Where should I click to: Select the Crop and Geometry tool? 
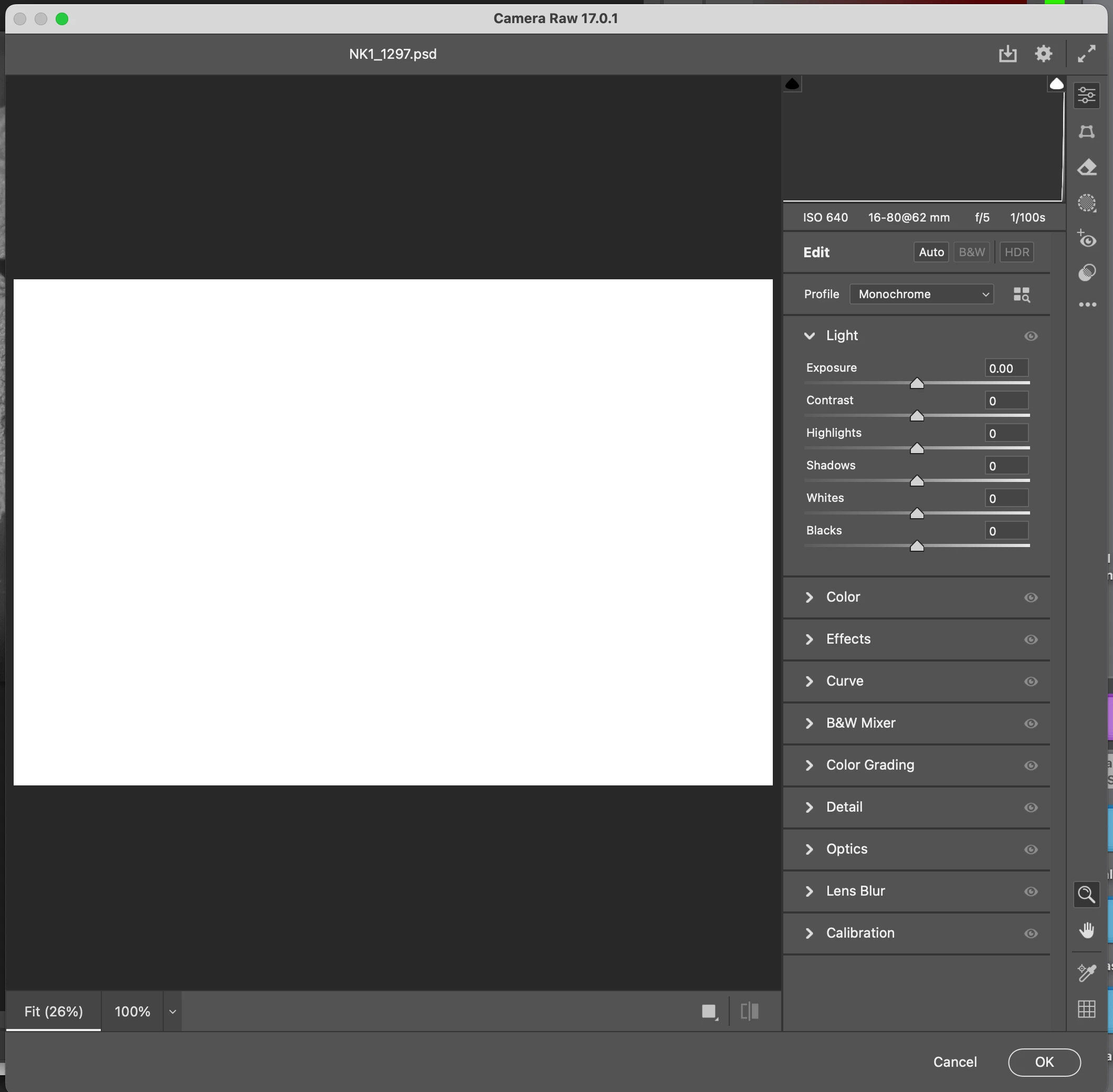(1086, 132)
